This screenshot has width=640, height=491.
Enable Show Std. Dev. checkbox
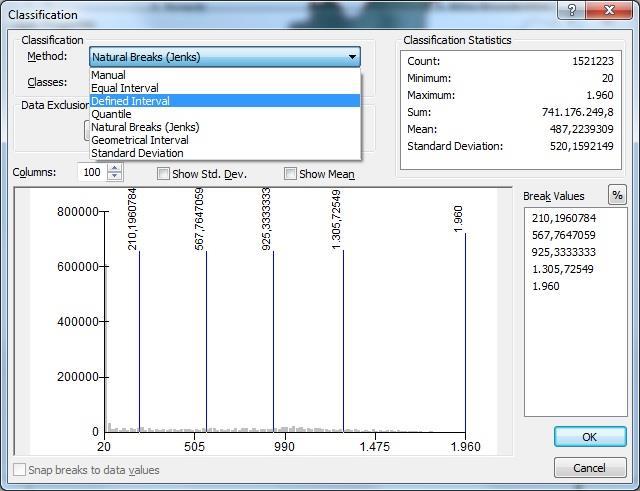click(x=163, y=174)
